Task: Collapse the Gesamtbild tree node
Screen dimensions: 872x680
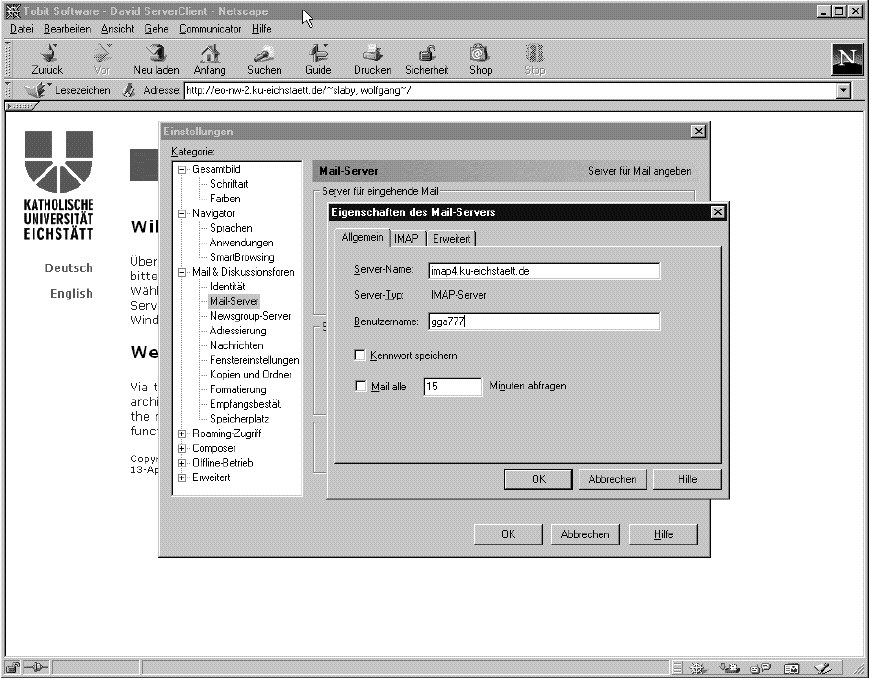Action: pos(182,170)
